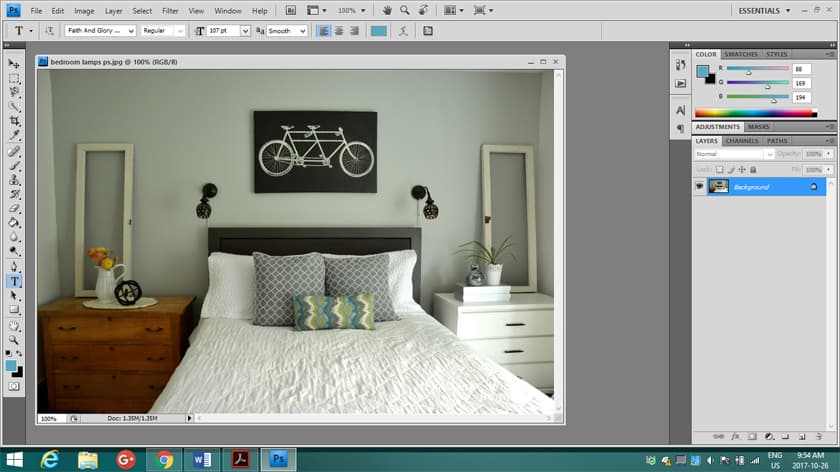Open the Paragraph panel icon in dock
840x472 pixels.
pyautogui.click(x=680, y=129)
